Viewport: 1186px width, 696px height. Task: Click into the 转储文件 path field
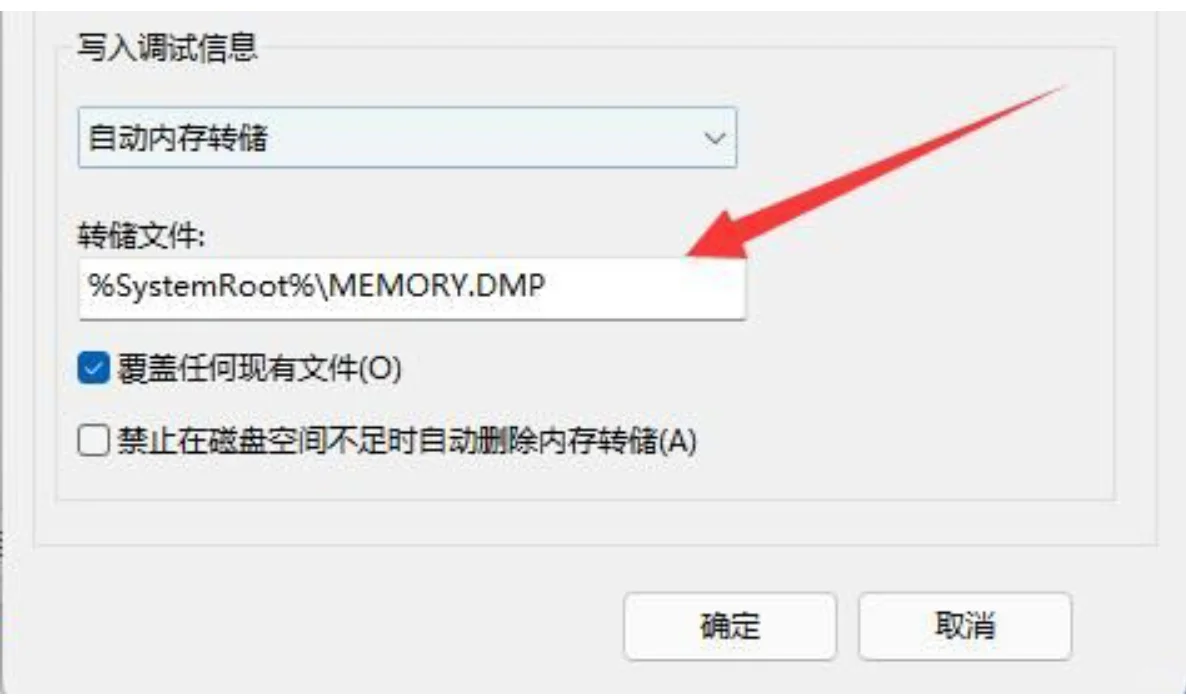(x=411, y=288)
